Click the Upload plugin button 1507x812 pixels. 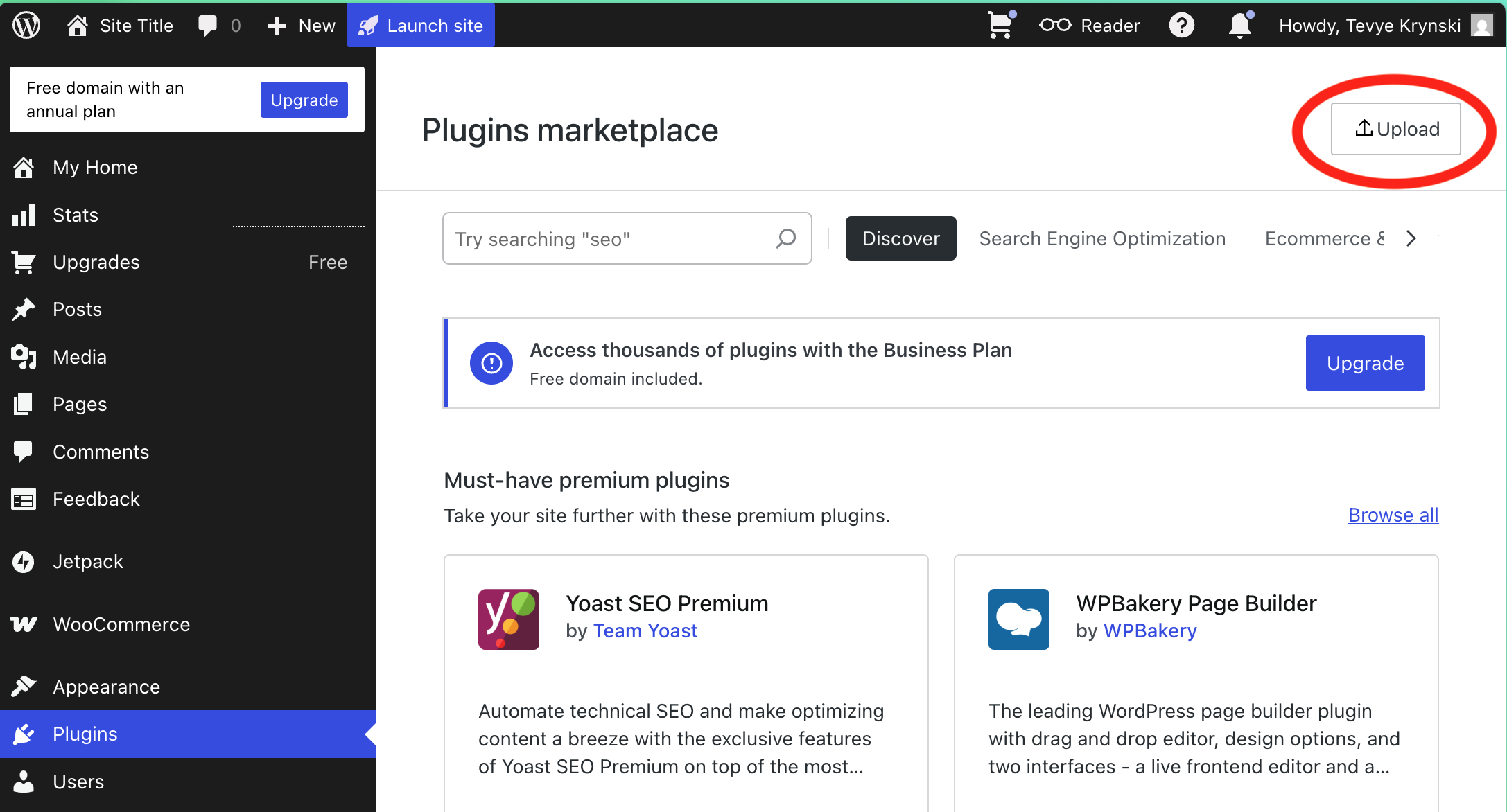coord(1395,129)
